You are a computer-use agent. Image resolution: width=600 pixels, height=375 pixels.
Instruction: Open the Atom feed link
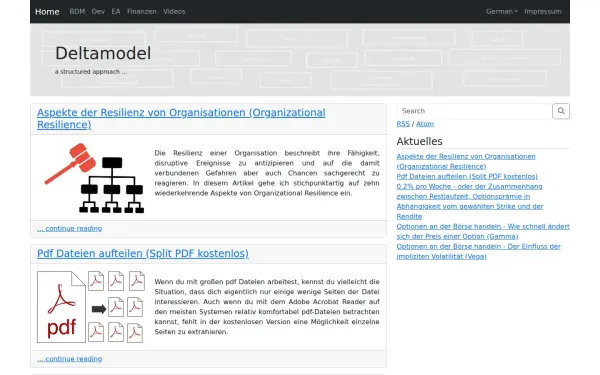point(425,124)
